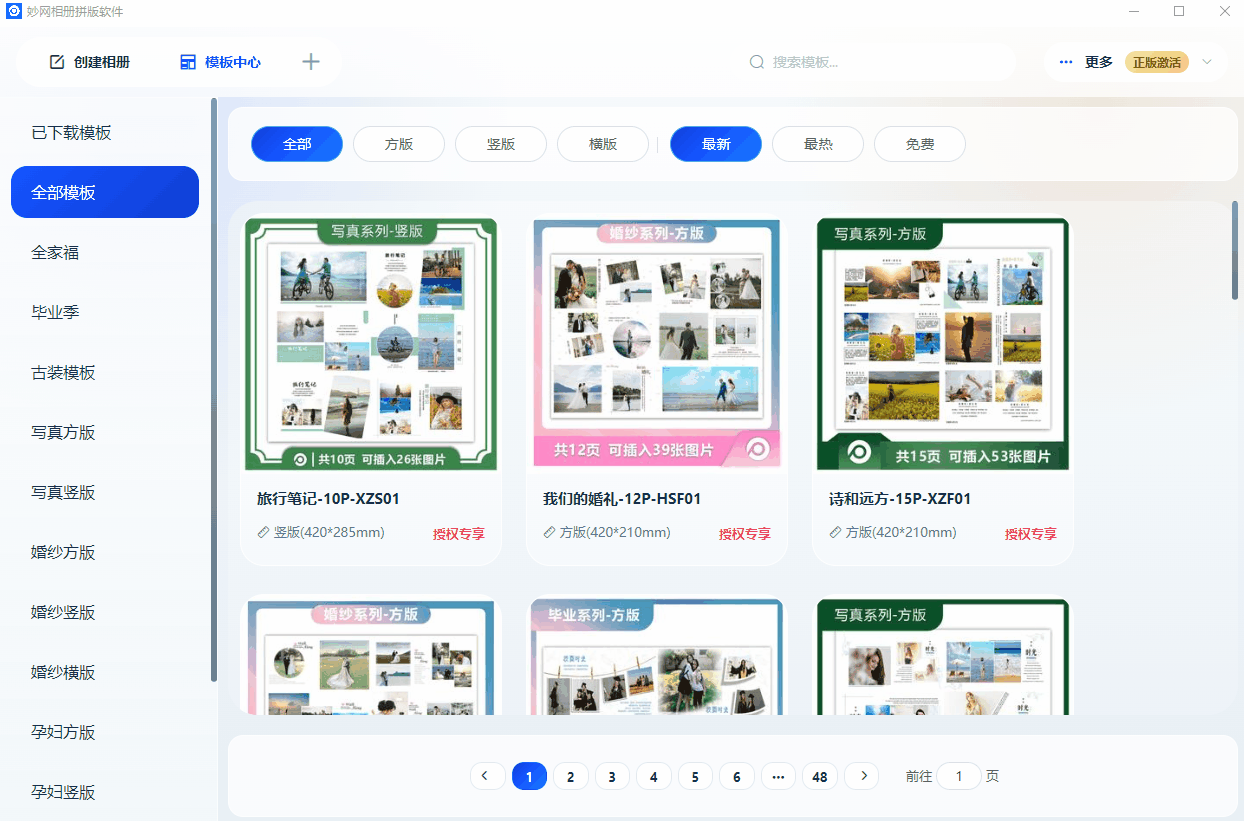Go to page 6
Image resolution: width=1244 pixels, height=821 pixels.
pos(737,776)
